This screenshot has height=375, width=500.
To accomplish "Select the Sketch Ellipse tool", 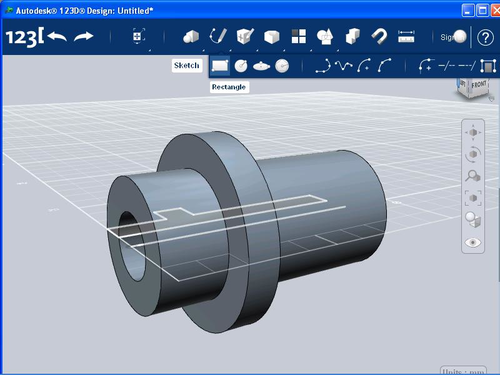I will click(x=261, y=66).
